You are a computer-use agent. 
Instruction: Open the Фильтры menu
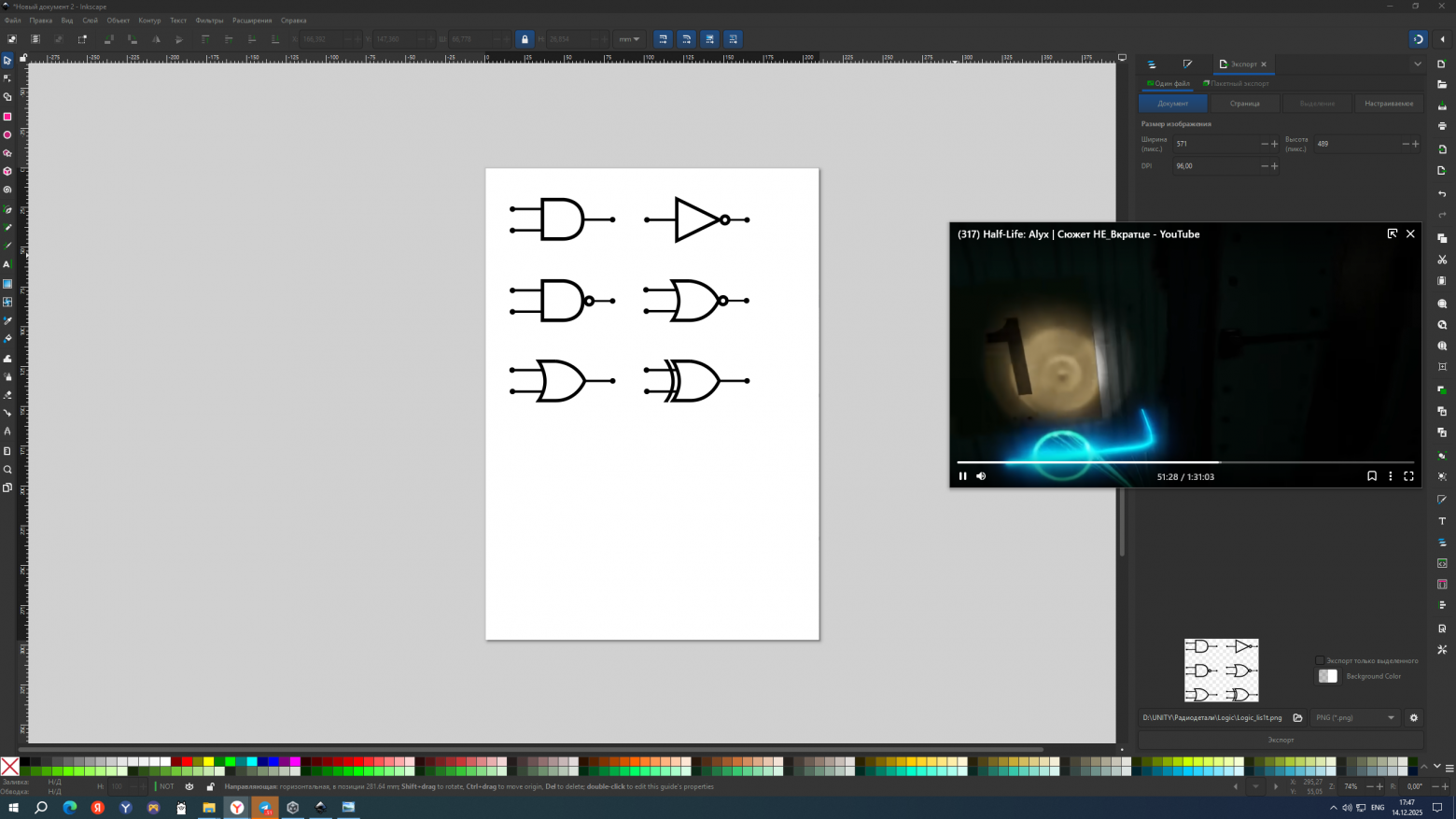209,21
